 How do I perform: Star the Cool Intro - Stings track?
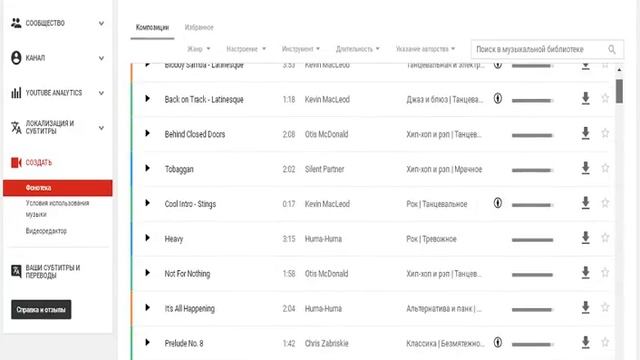605,203
